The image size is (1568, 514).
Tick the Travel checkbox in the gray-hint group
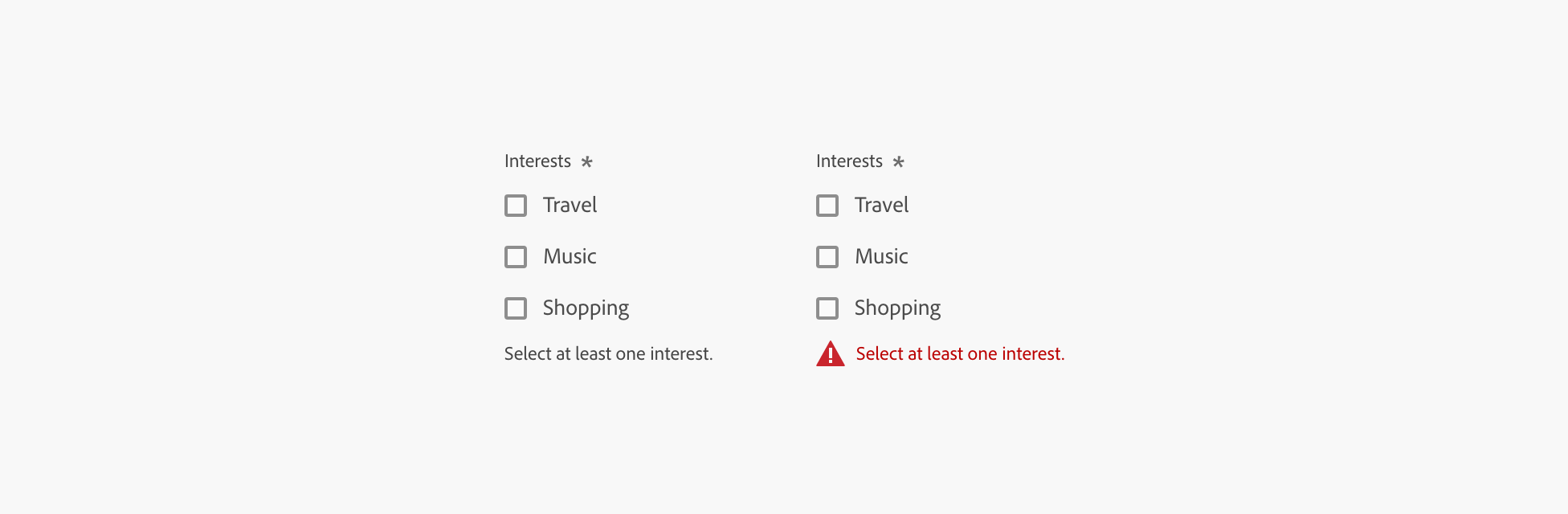tap(516, 206)
